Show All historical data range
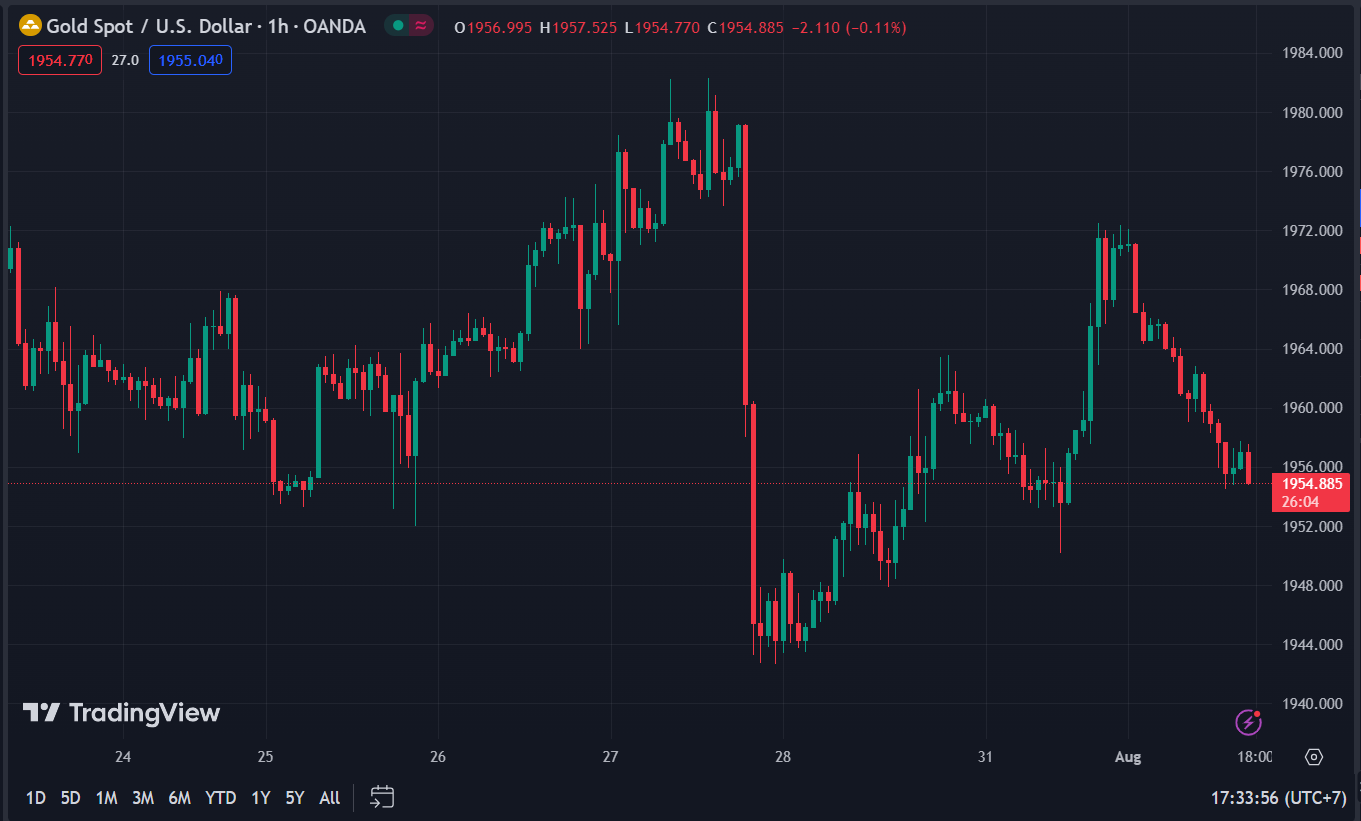The width and height of the screenshot is (1361, 821). [329, 798]
